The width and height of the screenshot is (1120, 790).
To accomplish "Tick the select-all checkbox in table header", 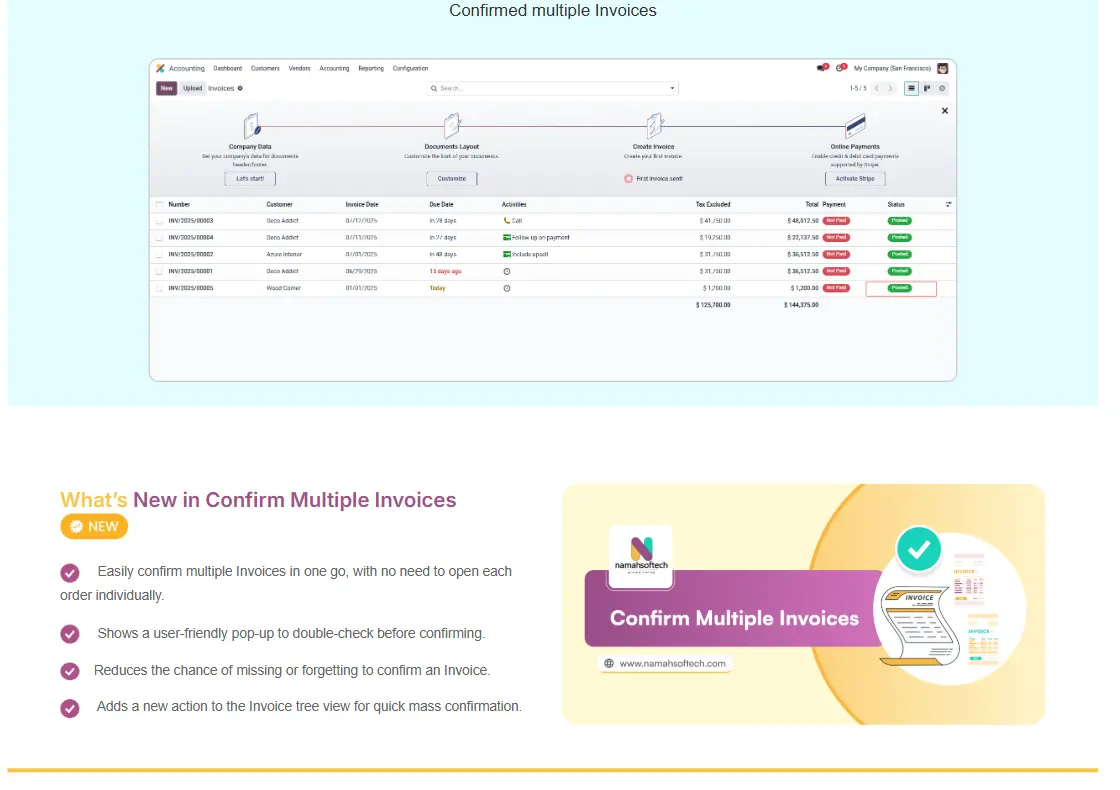I will (159, 204).
